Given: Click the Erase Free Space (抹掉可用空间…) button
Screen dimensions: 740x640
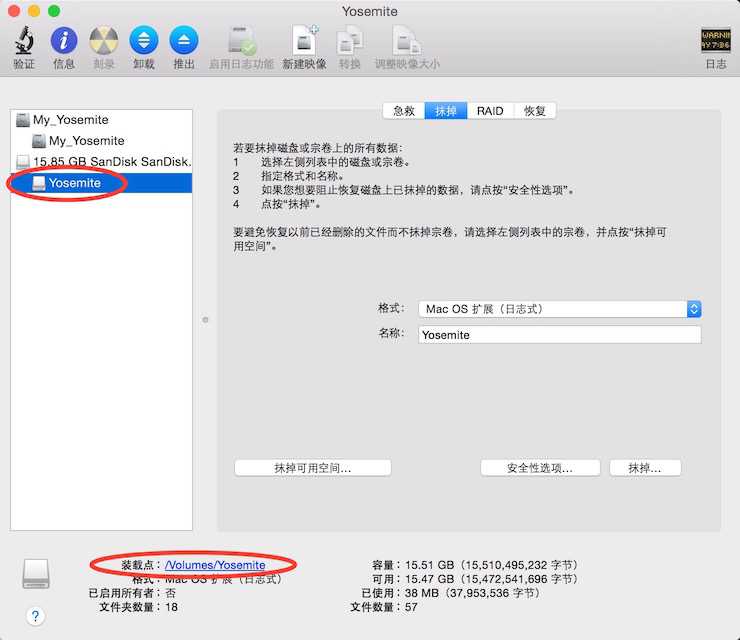Looking at the screenshot, I should 312,468.
